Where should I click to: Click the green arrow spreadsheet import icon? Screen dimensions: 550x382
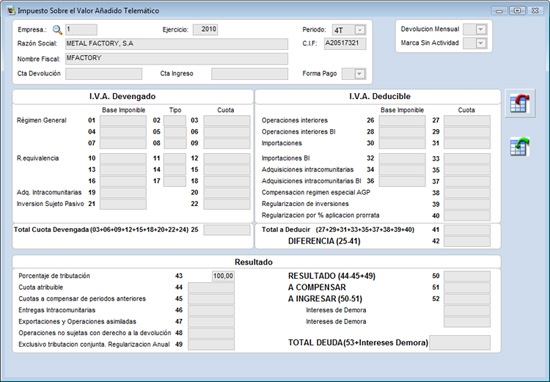click(x=520, y=147)
